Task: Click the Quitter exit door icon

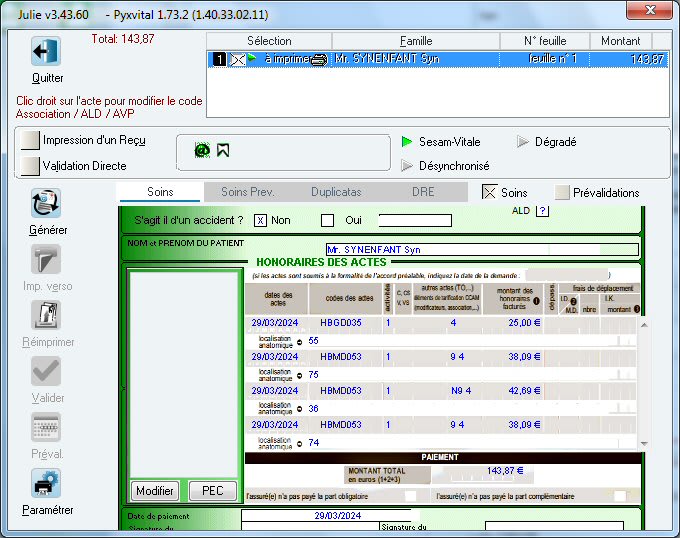Action: [x=46, y=51]
